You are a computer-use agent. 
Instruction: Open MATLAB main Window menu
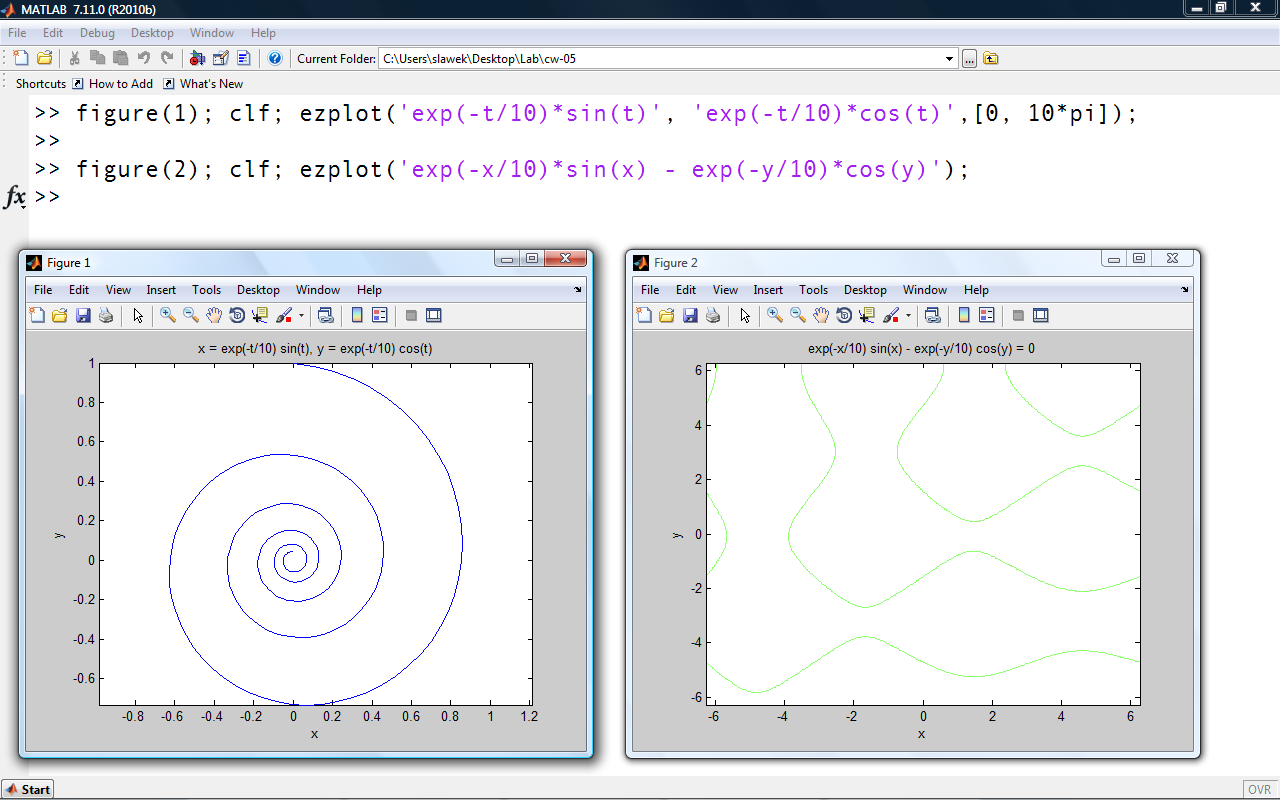(211, 33)
